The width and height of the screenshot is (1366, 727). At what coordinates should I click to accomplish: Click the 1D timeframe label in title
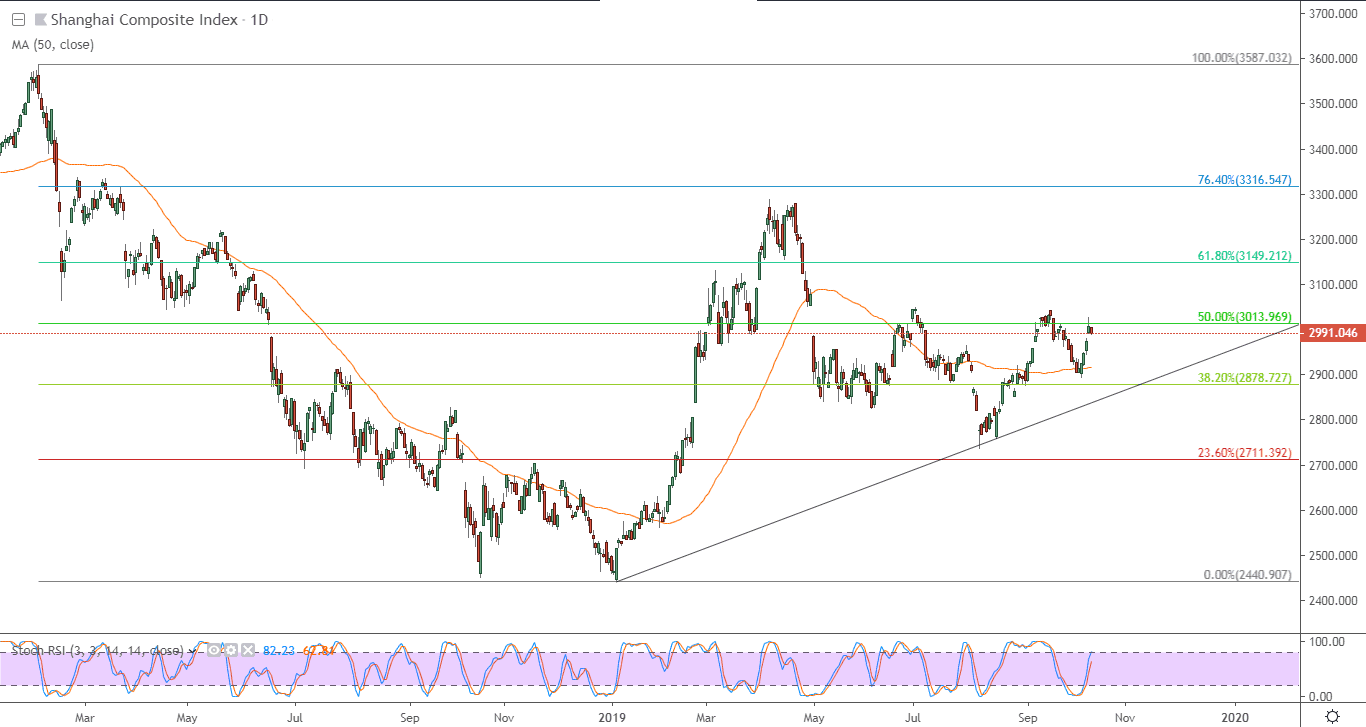pos(260,19)
